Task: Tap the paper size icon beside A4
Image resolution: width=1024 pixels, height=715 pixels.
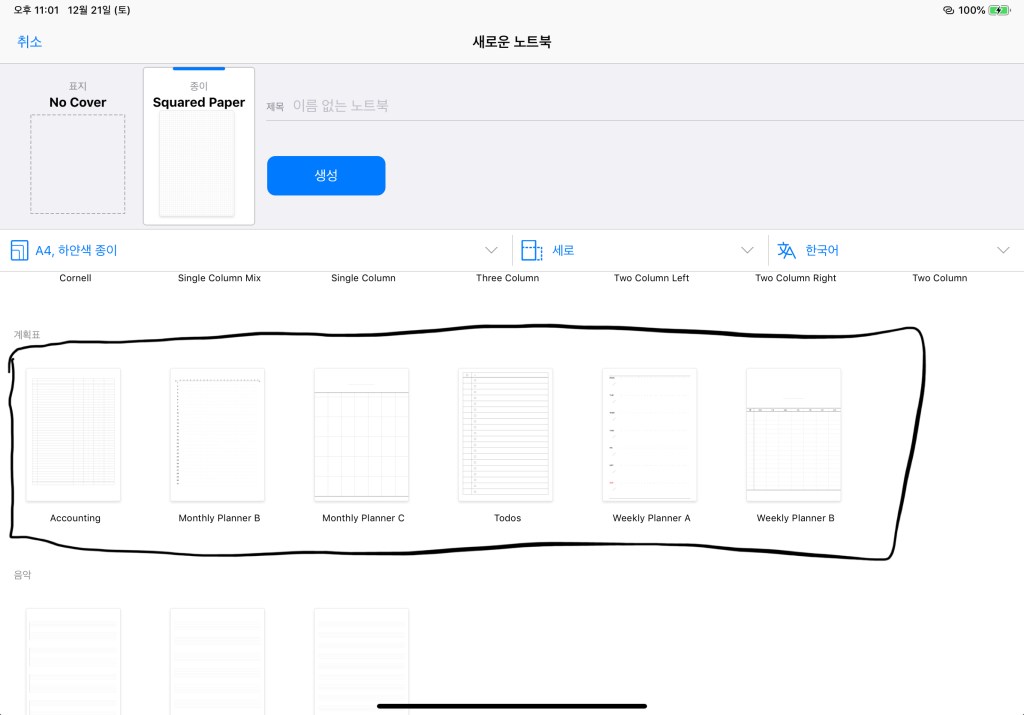Action: (20, 250)
